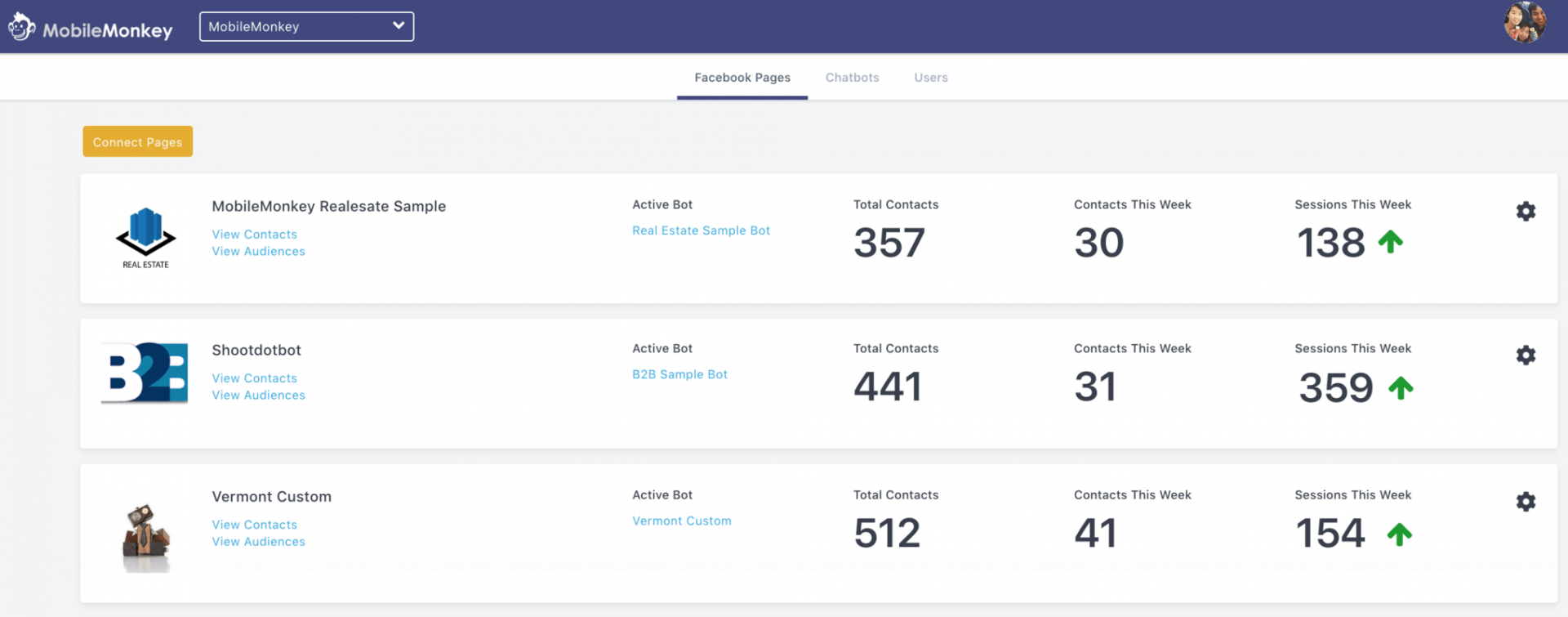Switch to the Facebook Pages tab
Image resolution: width=1568 pixels, height=617 pixels.
tap(742, 78)
